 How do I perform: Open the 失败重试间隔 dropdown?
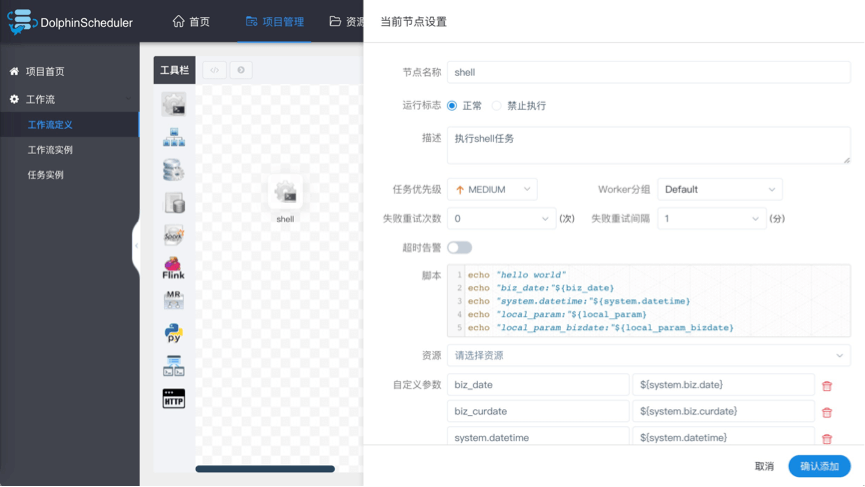point(712,218)
